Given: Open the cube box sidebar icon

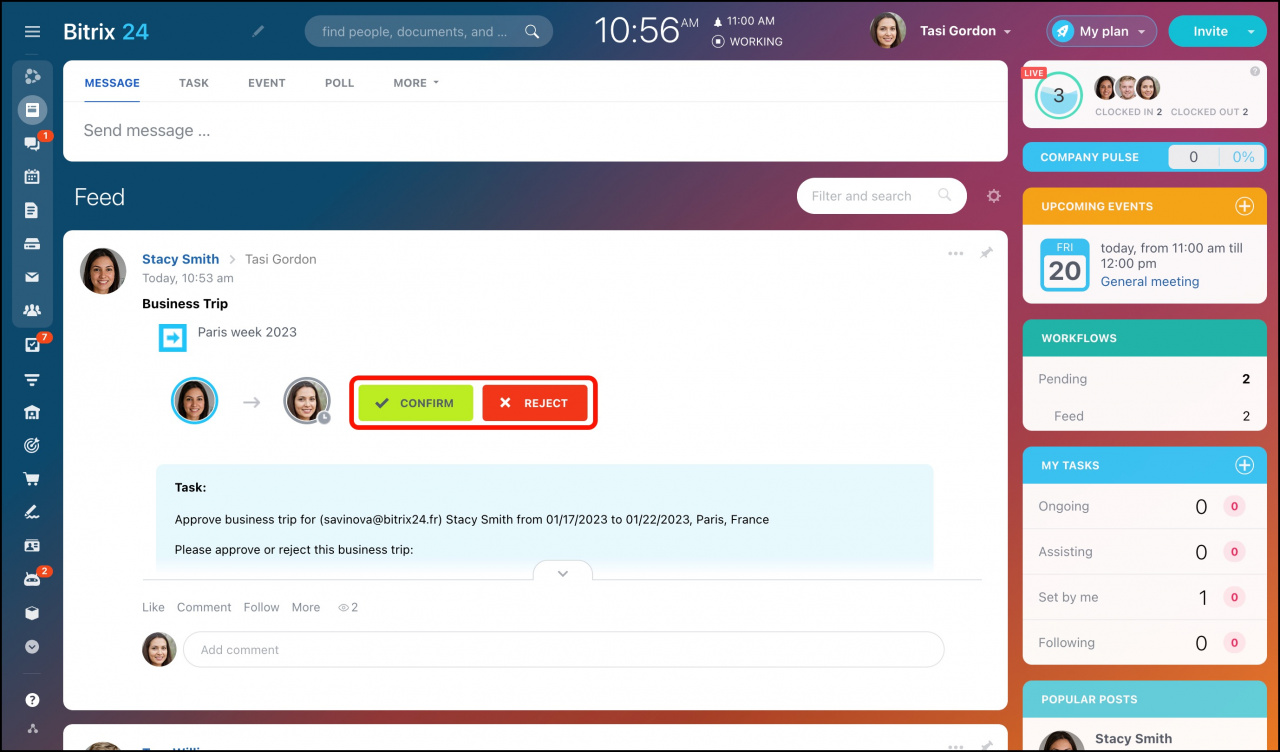Looking at the screenshot, I should (x=32, y=613).
